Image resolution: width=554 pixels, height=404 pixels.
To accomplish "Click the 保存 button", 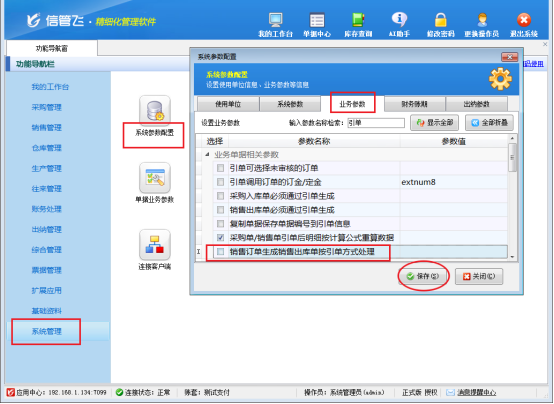I will click(x=423, y=276).
